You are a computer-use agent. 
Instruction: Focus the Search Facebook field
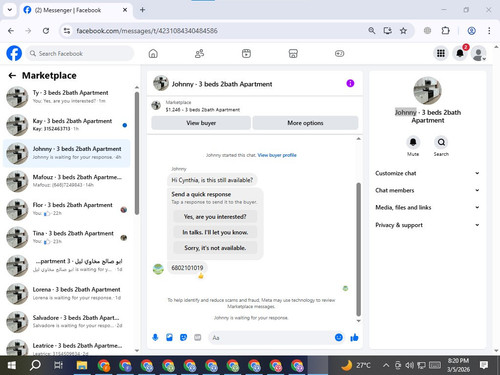80,53
